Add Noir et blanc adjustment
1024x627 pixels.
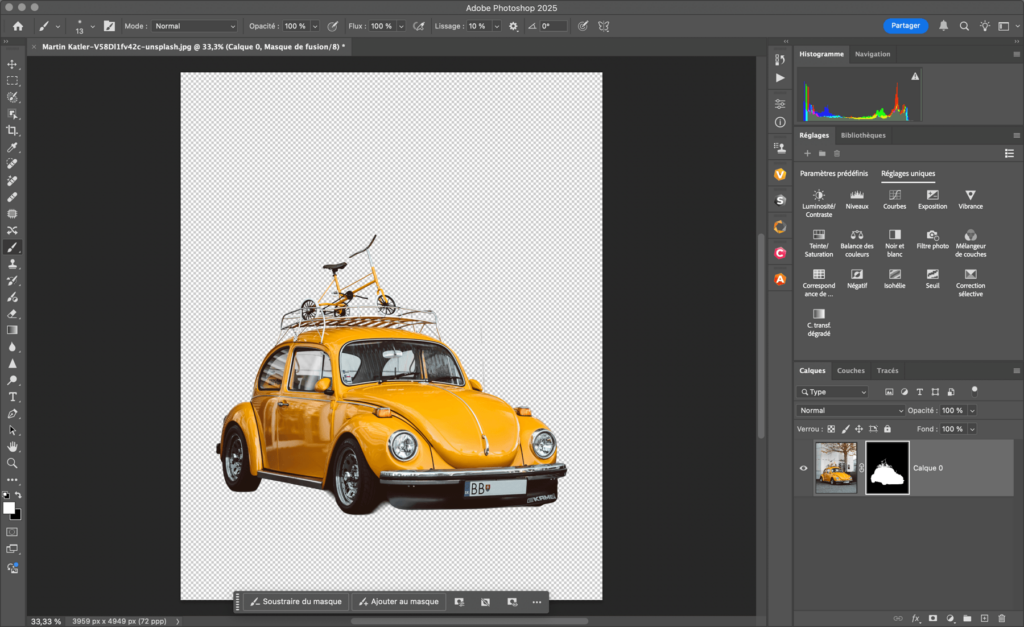895,243
